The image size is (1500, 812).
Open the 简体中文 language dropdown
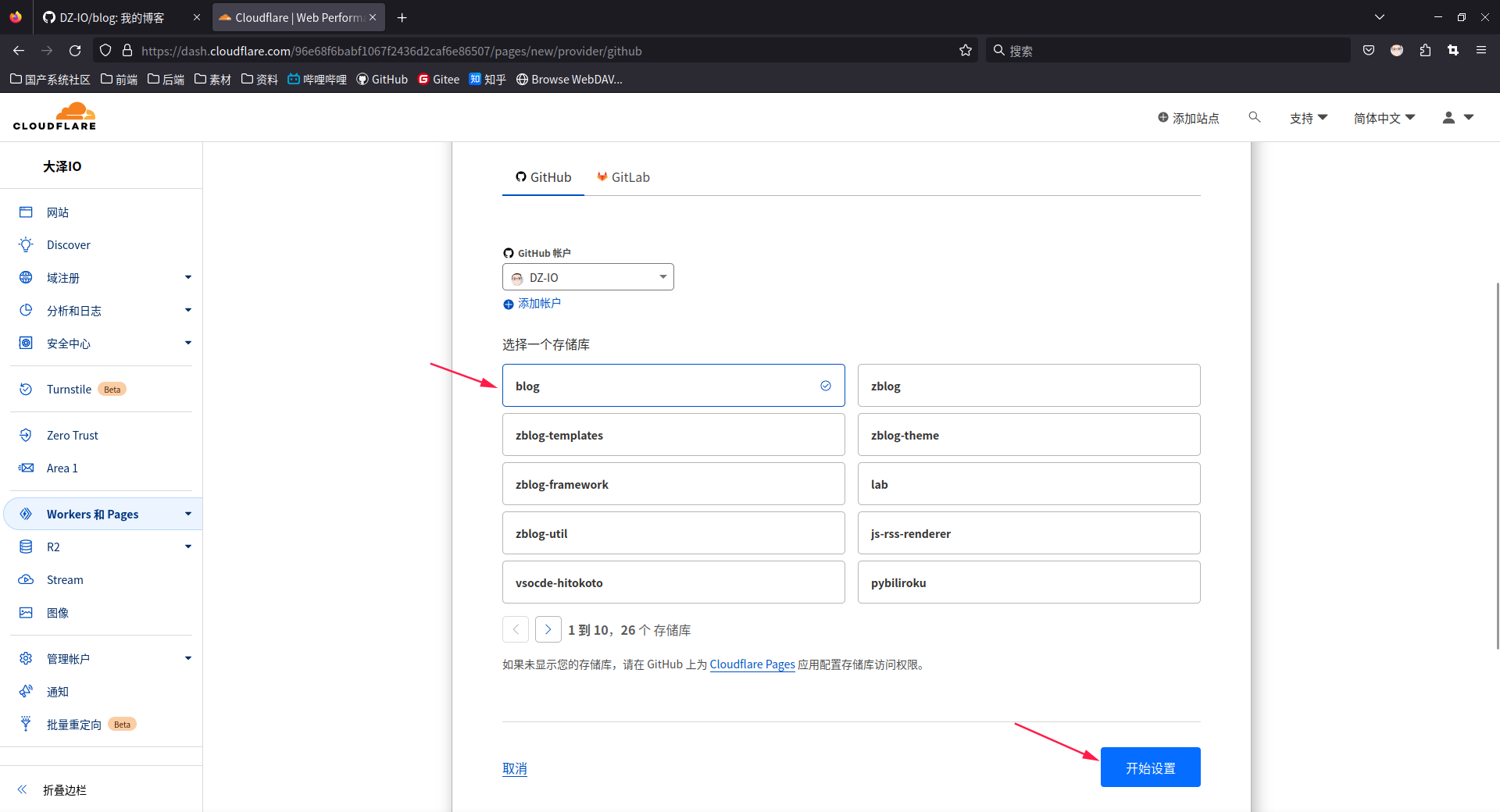1384,118
